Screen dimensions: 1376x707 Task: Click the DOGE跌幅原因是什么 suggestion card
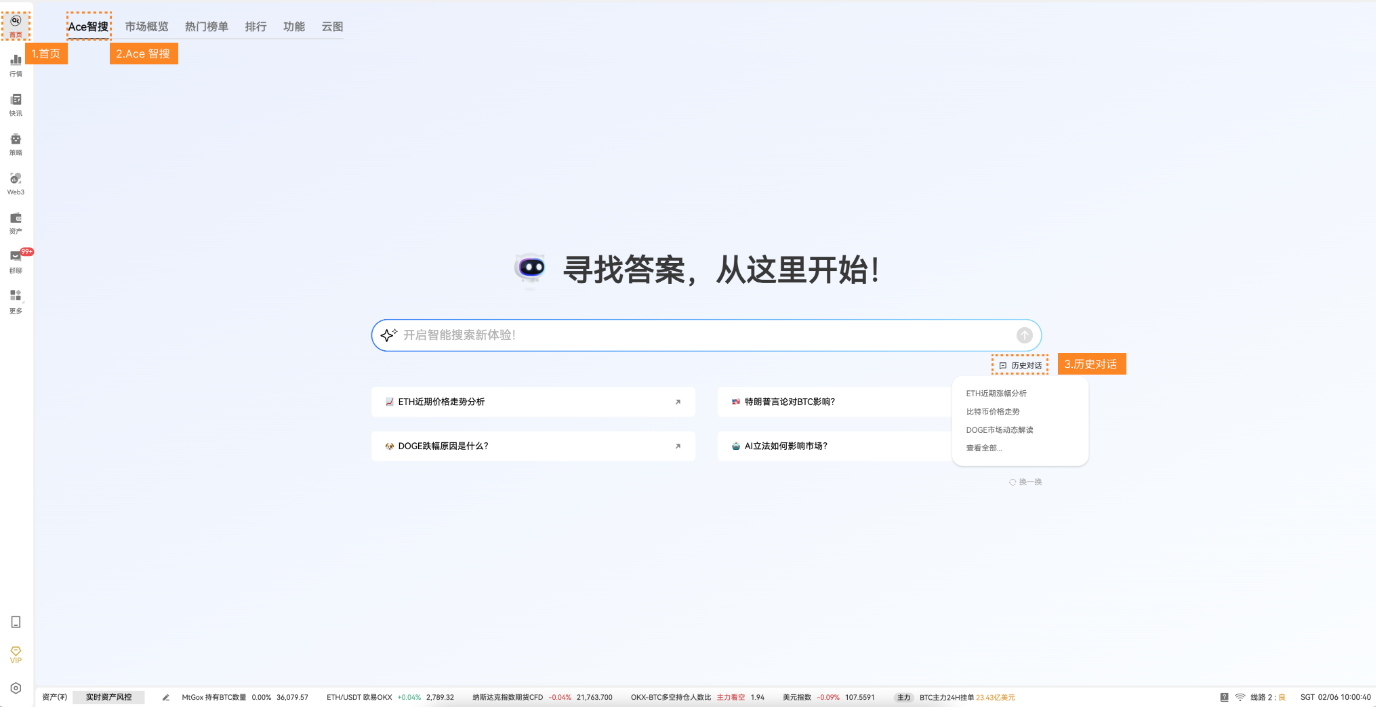tap(533, 446)
